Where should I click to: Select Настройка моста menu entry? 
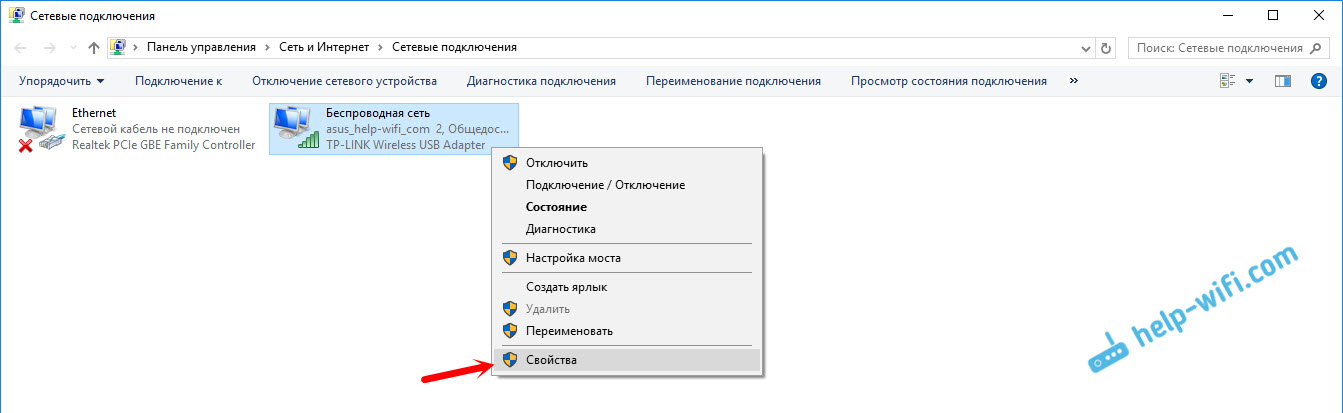coord(573,258)
